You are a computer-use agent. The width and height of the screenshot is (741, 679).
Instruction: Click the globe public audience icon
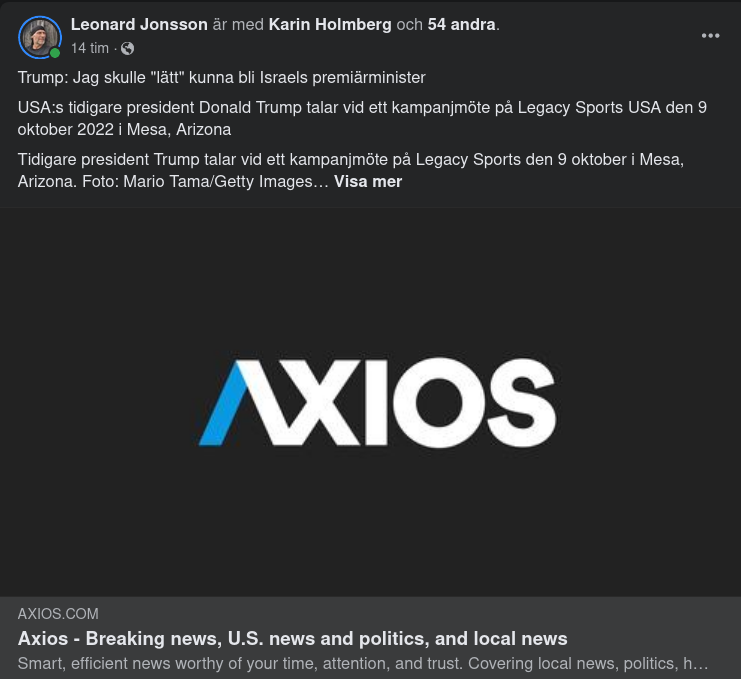pyautogui.click(x=127, y=48)
